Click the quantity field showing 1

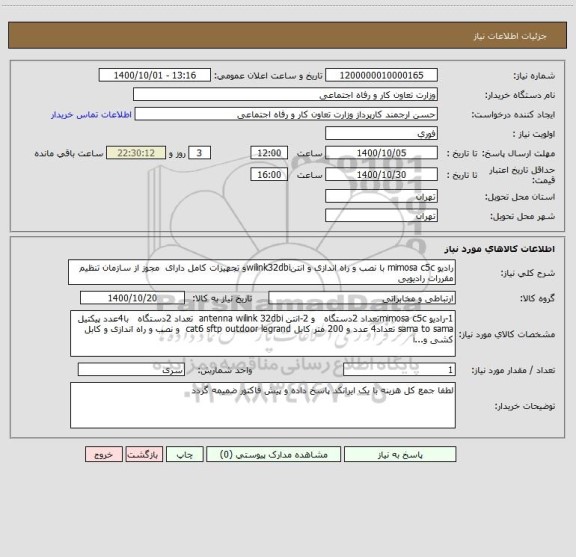[x=399, y=370]
